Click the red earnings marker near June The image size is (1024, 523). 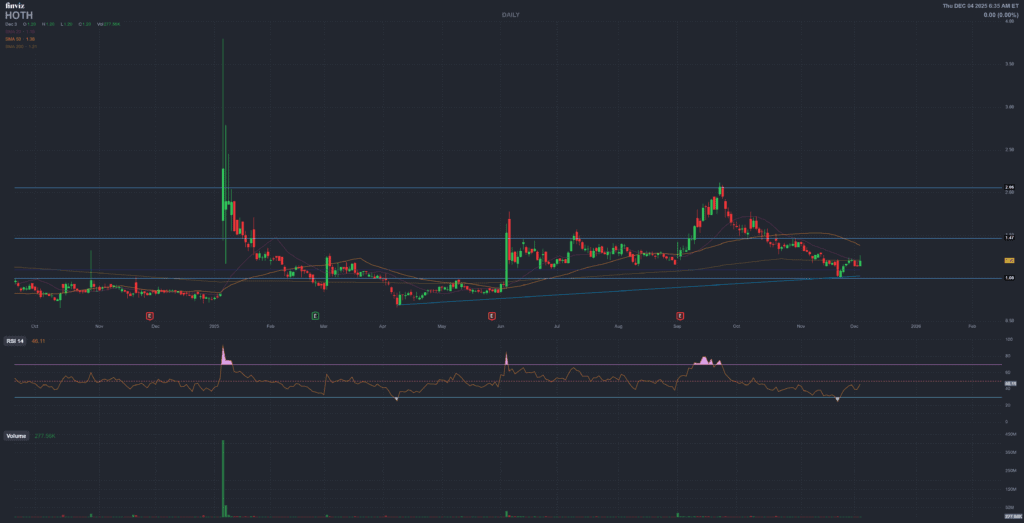pos(492,315)
